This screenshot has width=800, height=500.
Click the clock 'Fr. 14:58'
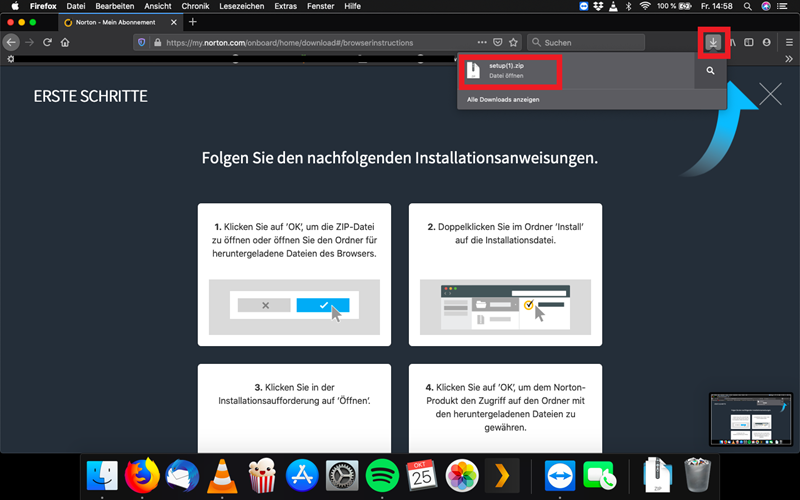click(x=716, y=6)
